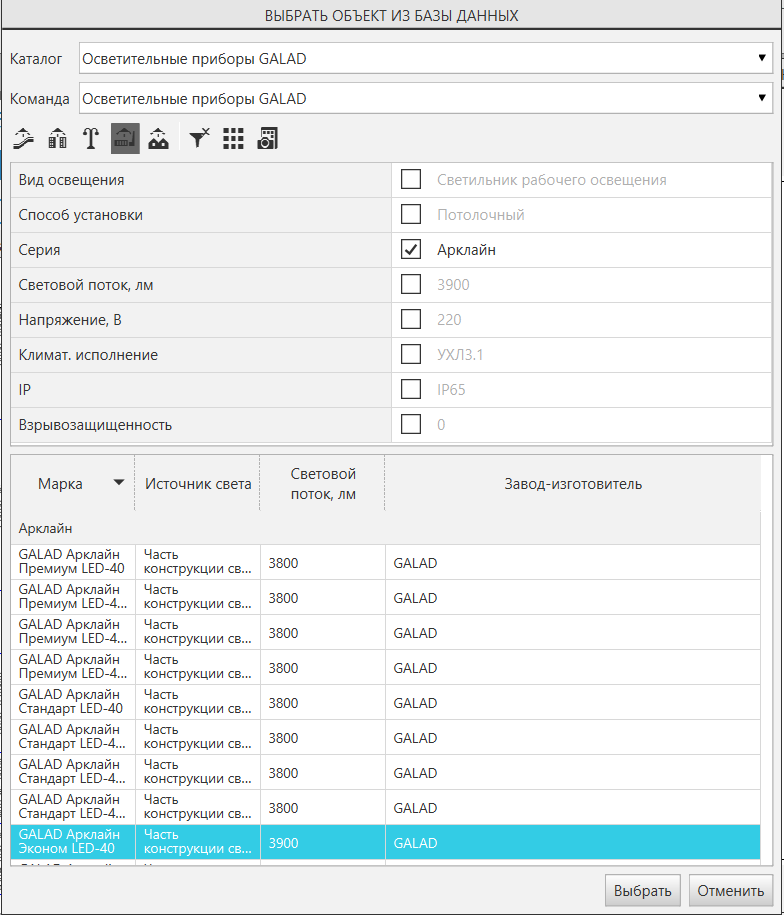The height and width of the screenshot is (915, 784).
Task: Select the road lighting category icon
Action: click(x=23, y=139)
